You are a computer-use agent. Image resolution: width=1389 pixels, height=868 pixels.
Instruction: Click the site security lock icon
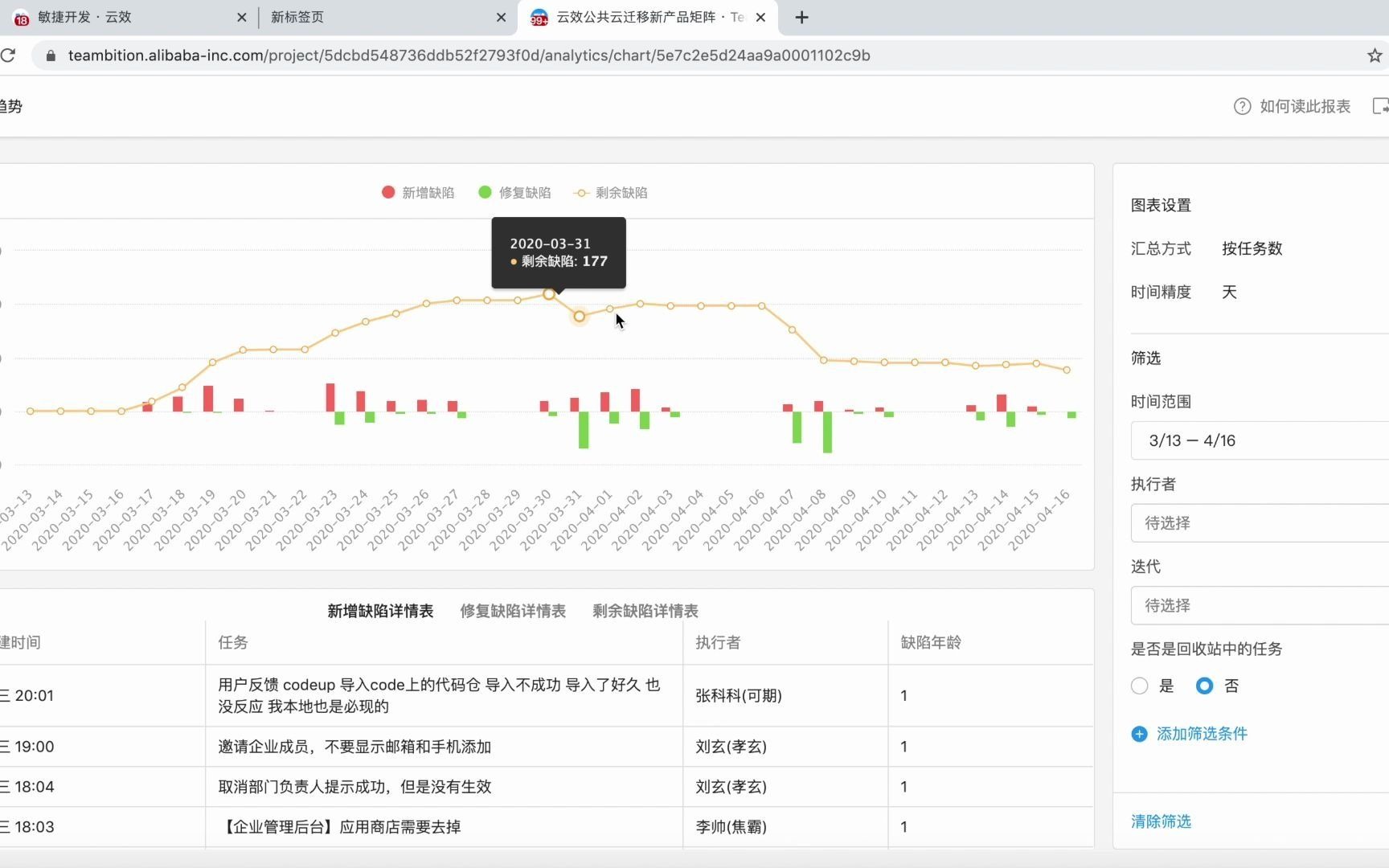pyautogui.click(x=50, y=55)
